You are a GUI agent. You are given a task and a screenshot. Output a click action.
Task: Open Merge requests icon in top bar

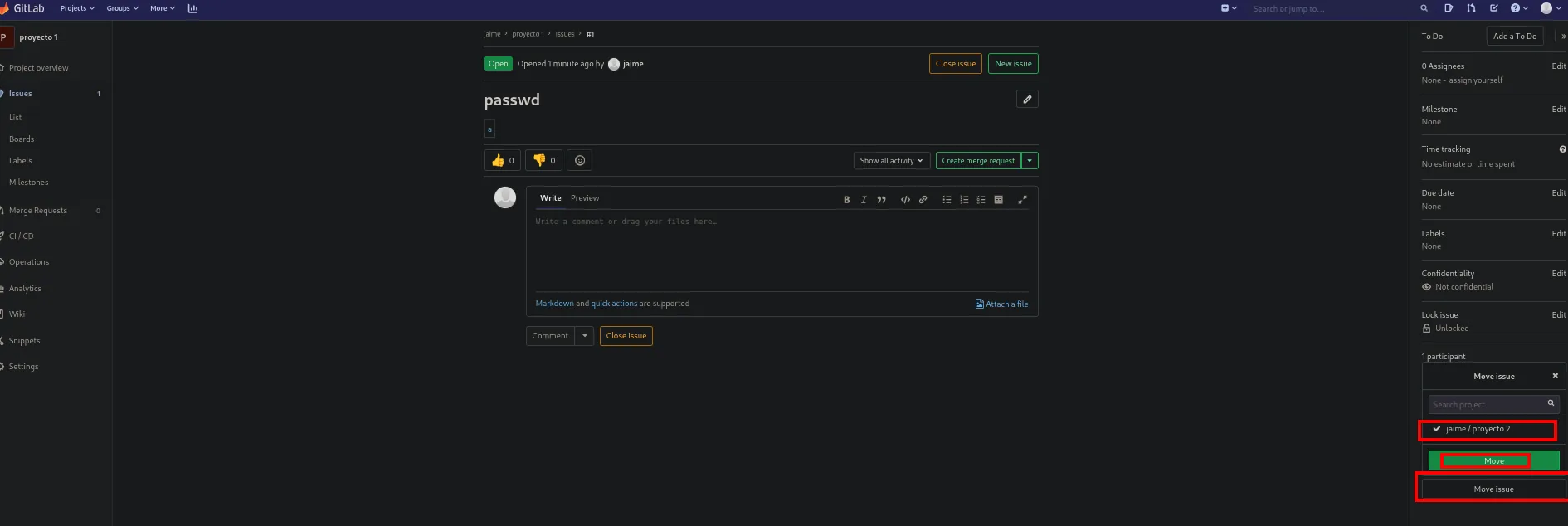pos(1471,8)
